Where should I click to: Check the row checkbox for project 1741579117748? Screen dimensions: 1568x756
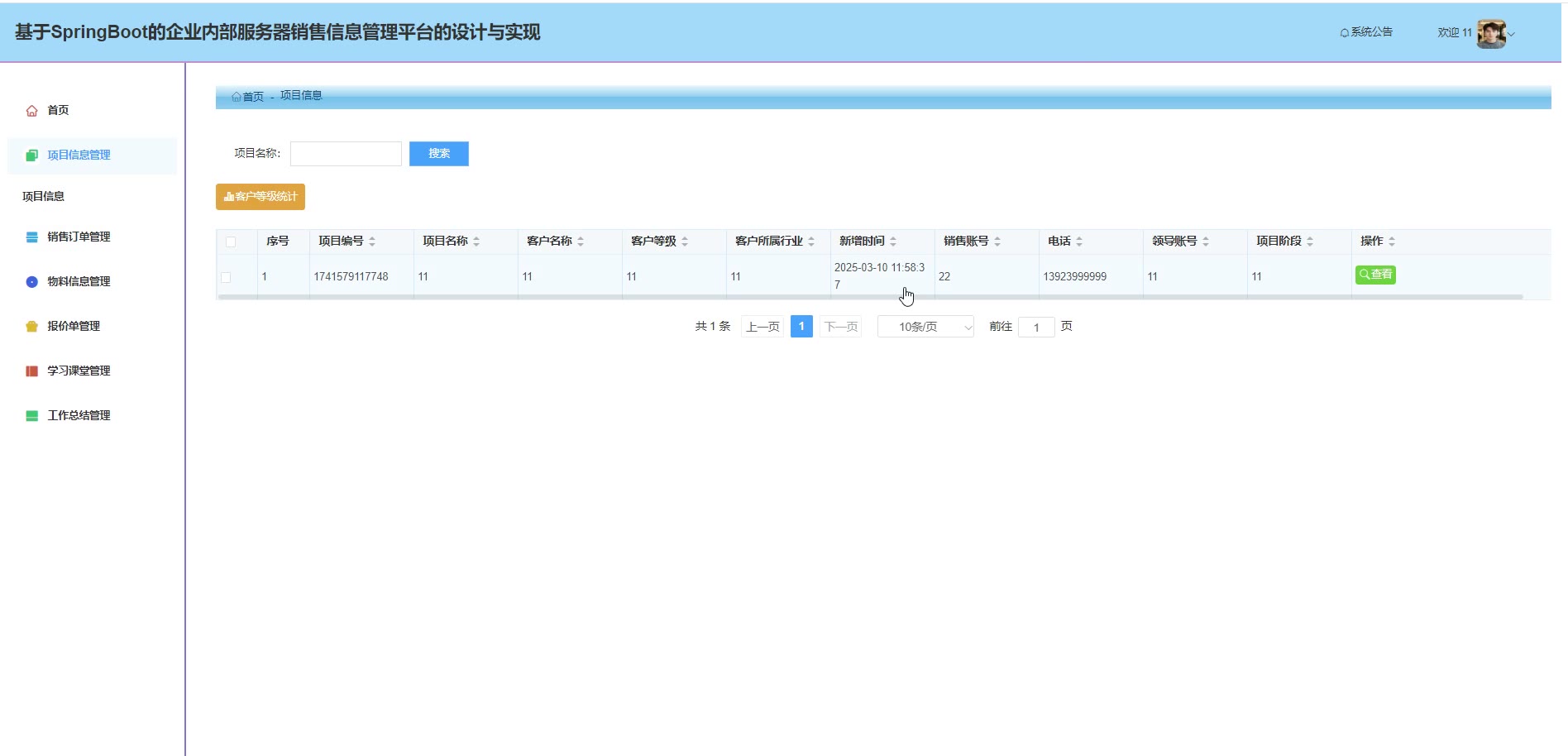pyautogui.click(x=226, y=277)
